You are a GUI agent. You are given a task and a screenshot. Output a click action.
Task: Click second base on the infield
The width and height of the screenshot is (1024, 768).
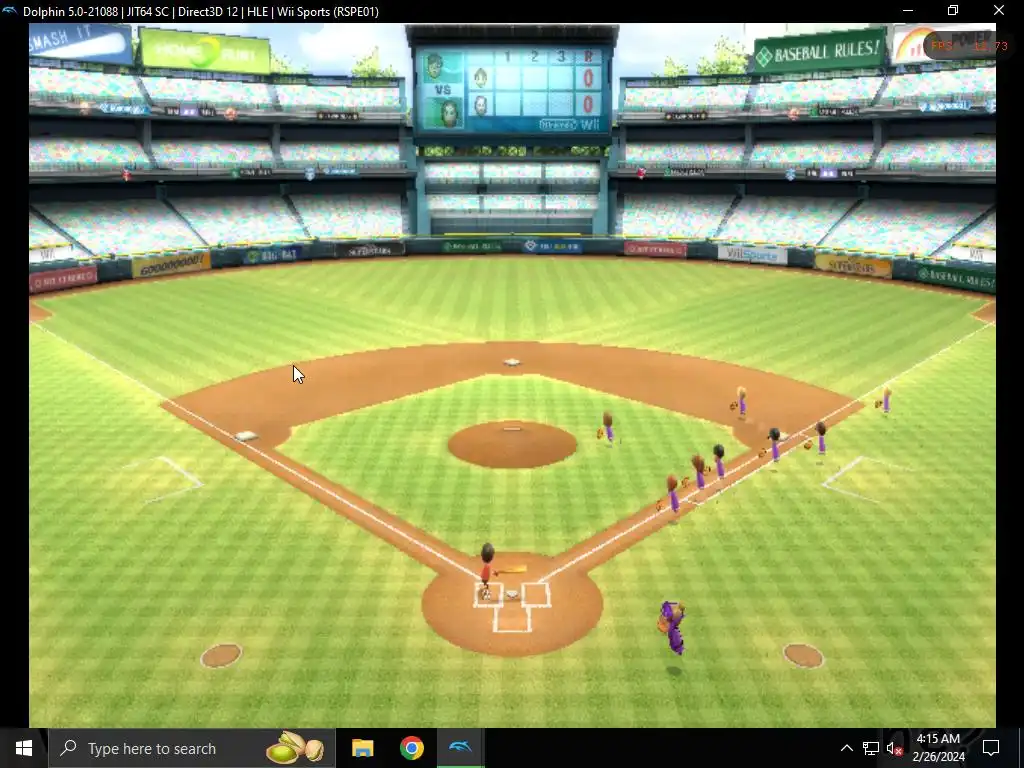[512, 362]
